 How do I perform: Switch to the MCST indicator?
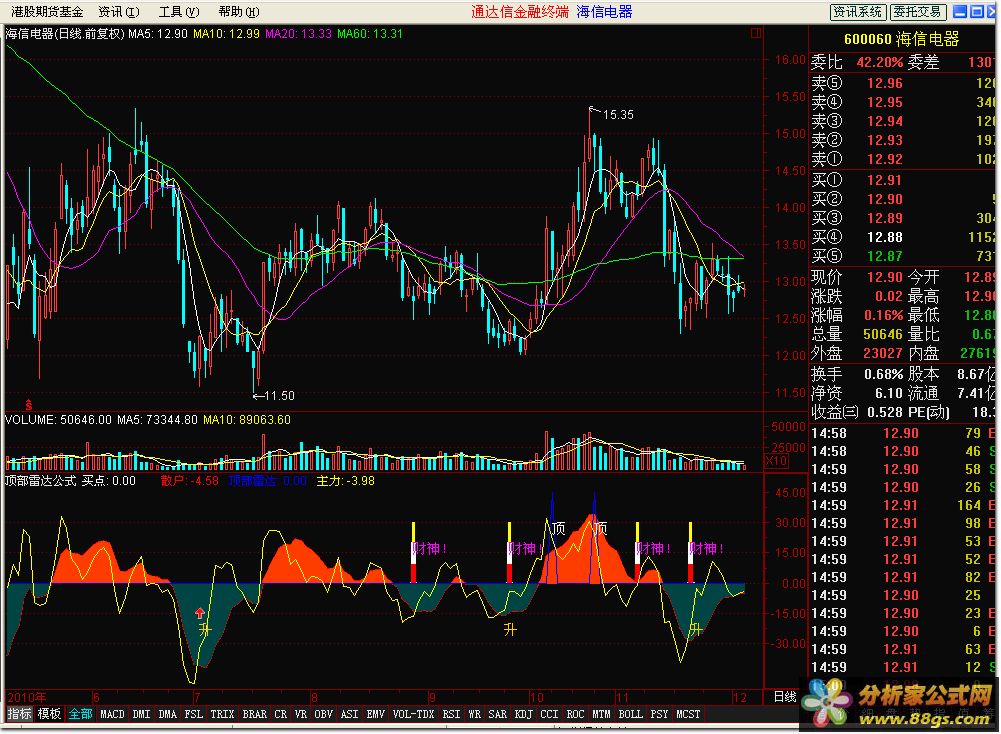688,714
